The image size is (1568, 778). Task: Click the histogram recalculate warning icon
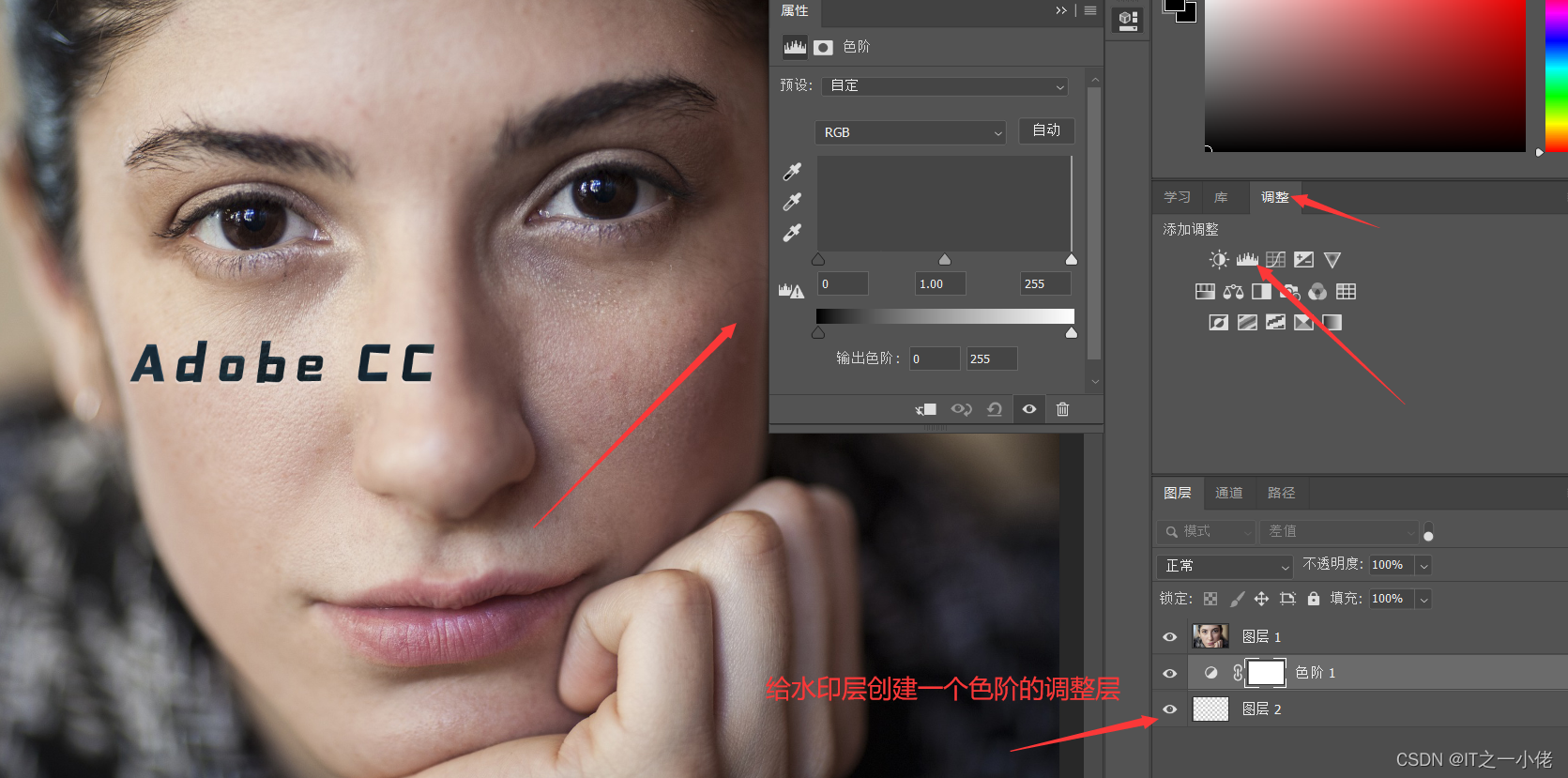click(791, 291)
